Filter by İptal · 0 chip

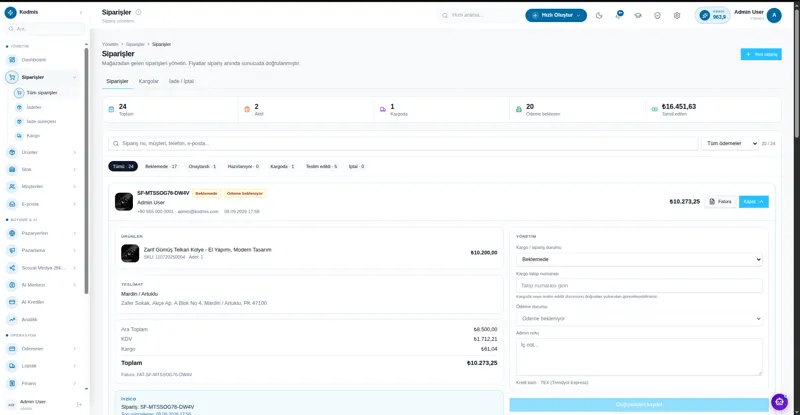coord(356,166)
